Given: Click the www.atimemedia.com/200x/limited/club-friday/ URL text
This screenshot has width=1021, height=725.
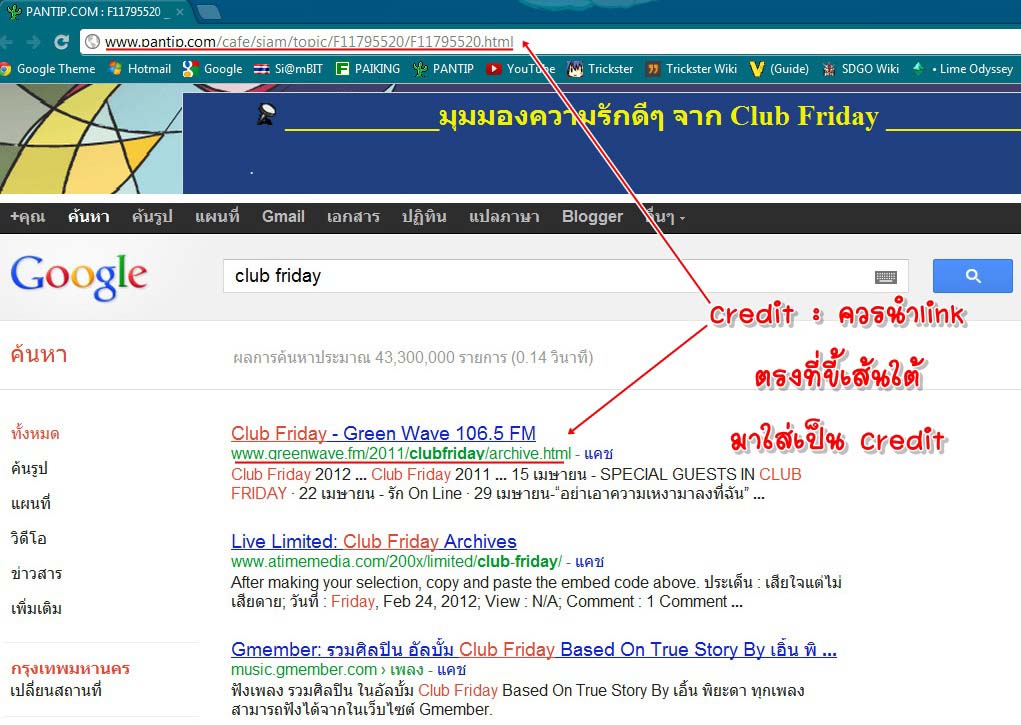Looking at the screenshot, I should 397,562.
